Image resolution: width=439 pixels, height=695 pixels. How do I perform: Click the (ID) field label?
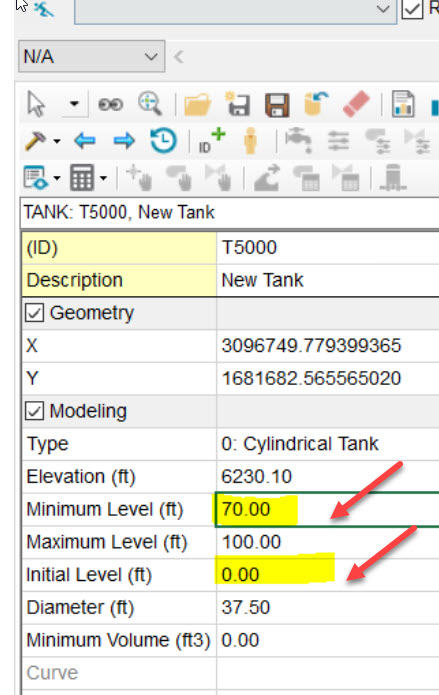(x=42, y=248)
